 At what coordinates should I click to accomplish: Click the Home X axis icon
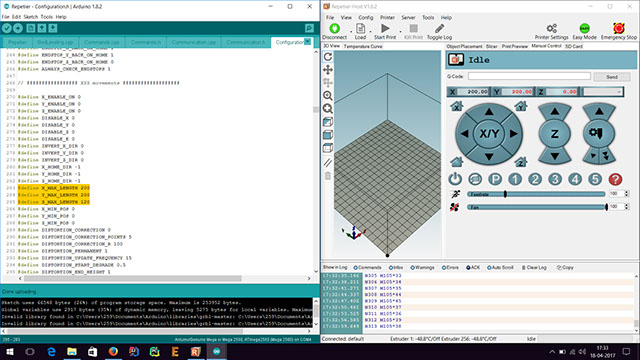pyautogui.click(x=456, y=107)
